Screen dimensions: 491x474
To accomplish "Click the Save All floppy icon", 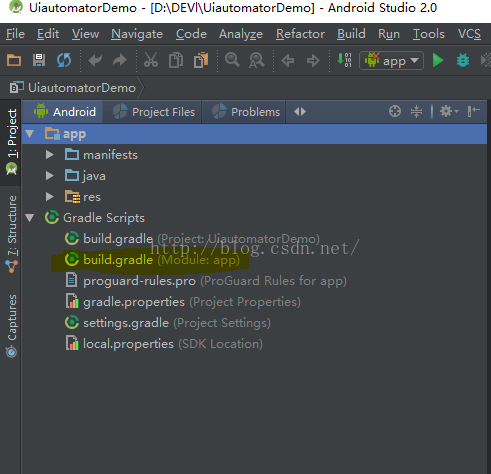I will click(x=39, y=60).
